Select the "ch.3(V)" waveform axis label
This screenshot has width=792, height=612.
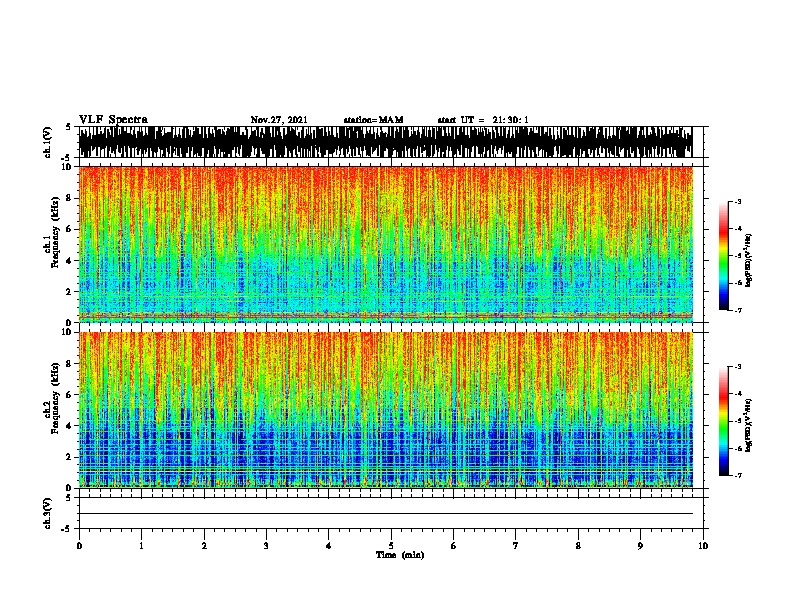[47, 513]
